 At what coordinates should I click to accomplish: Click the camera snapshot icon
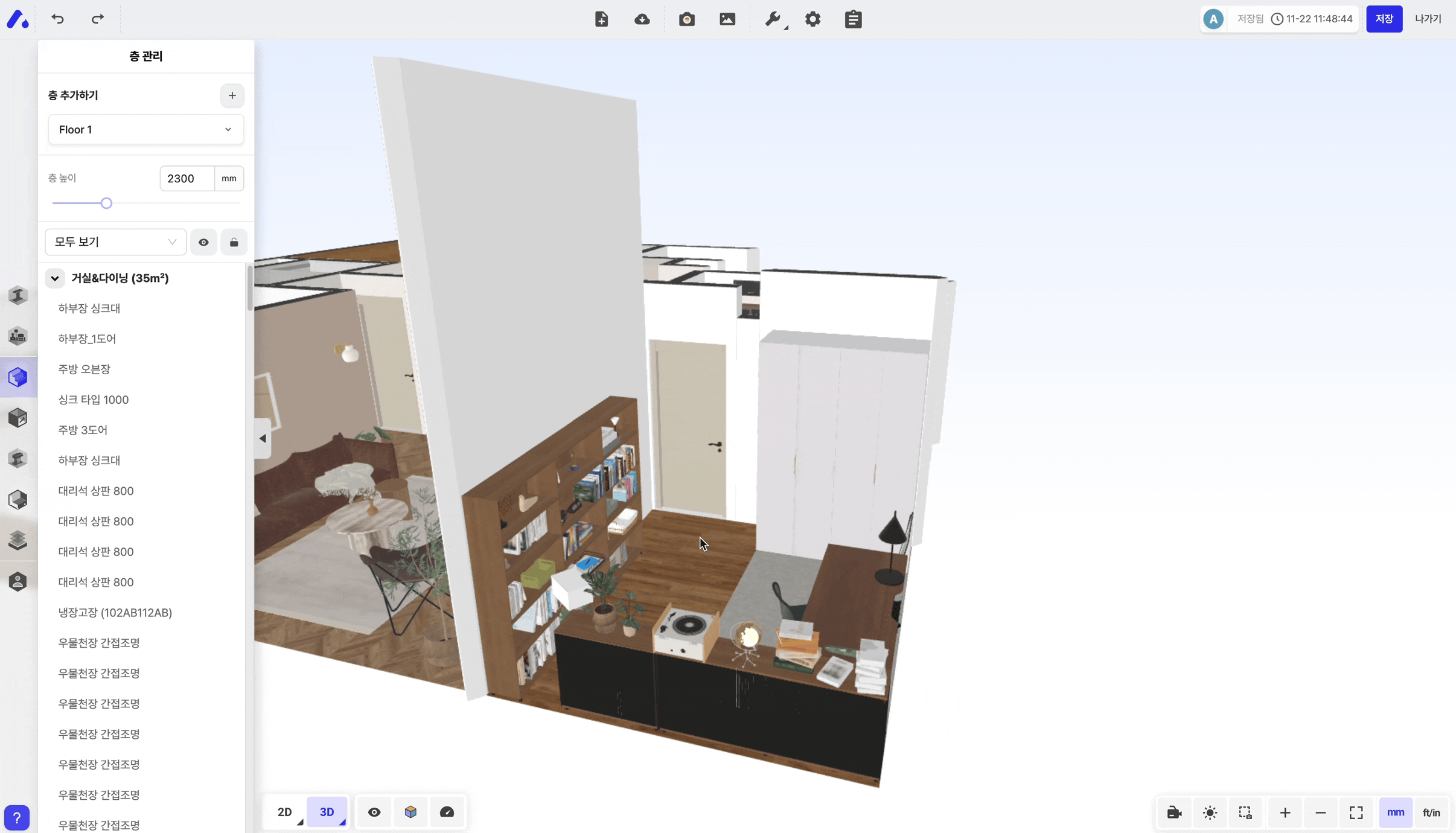(686, 19)
